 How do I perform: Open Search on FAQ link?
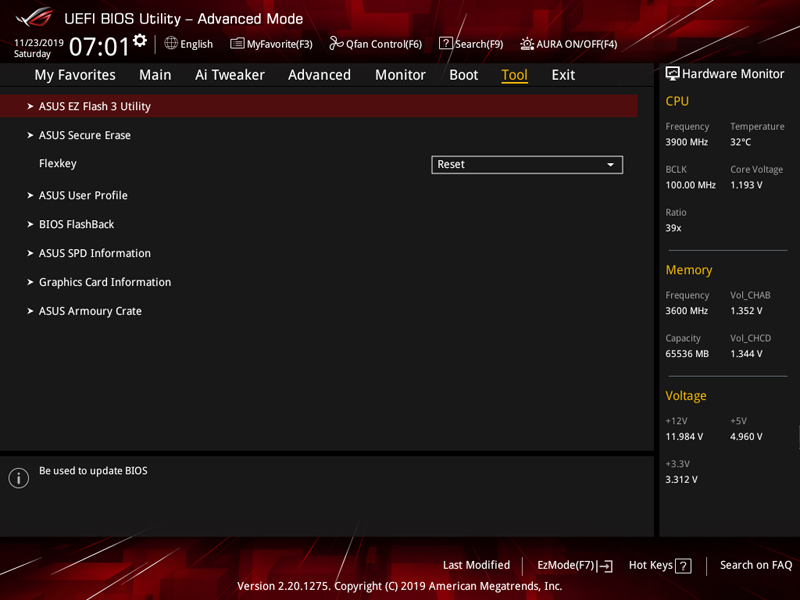(x=756, y=566)
